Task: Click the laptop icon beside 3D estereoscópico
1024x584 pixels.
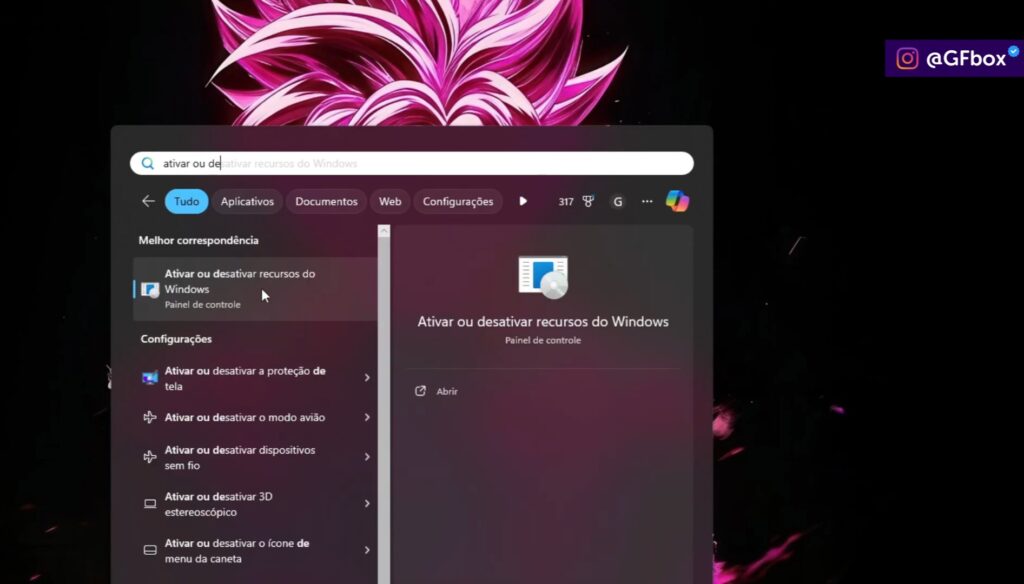Action: [150, 504]
